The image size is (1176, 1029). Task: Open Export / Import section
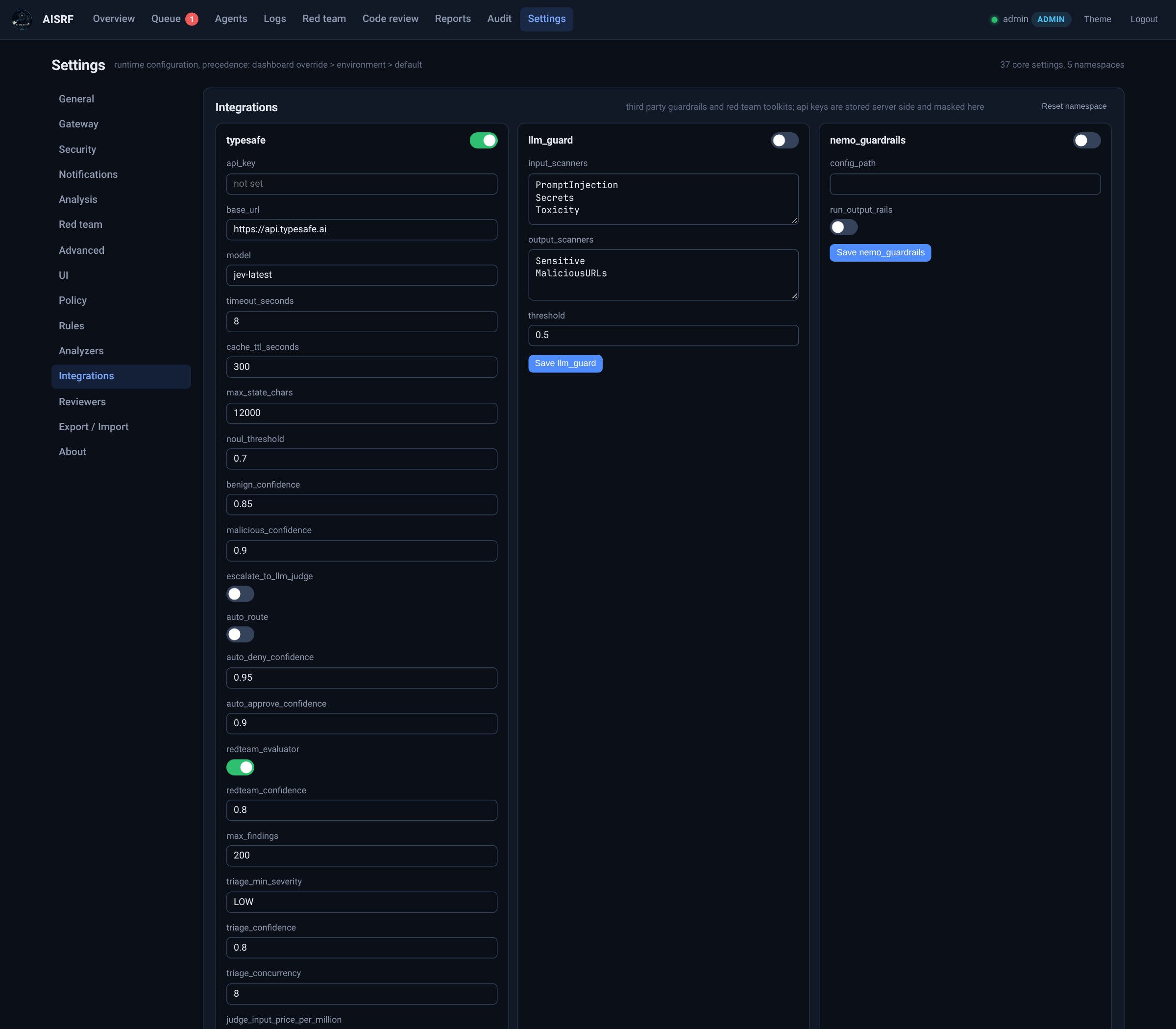click(x=121, y=427)
